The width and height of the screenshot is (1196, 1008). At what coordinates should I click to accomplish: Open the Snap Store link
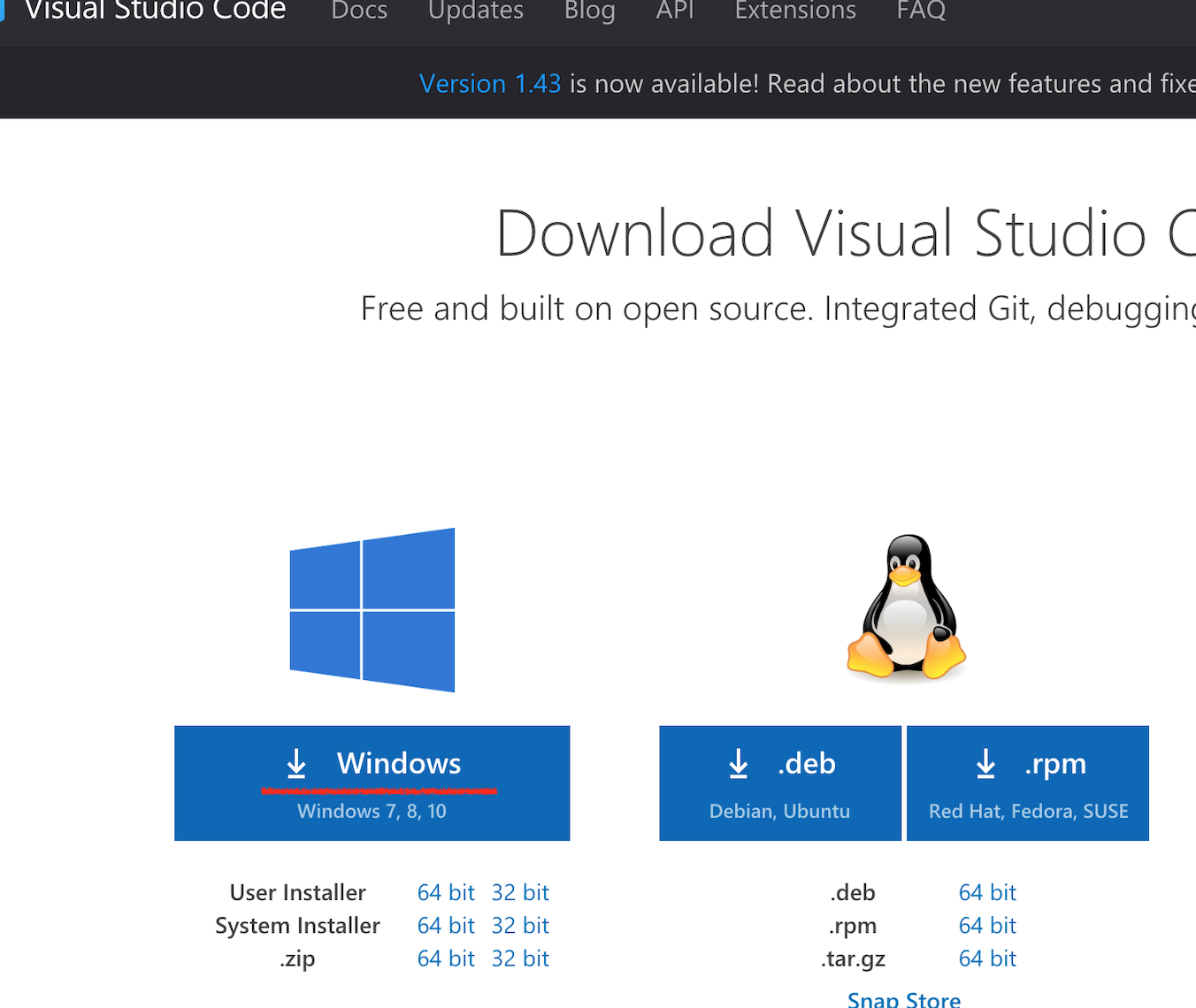[x=903, y=999]
